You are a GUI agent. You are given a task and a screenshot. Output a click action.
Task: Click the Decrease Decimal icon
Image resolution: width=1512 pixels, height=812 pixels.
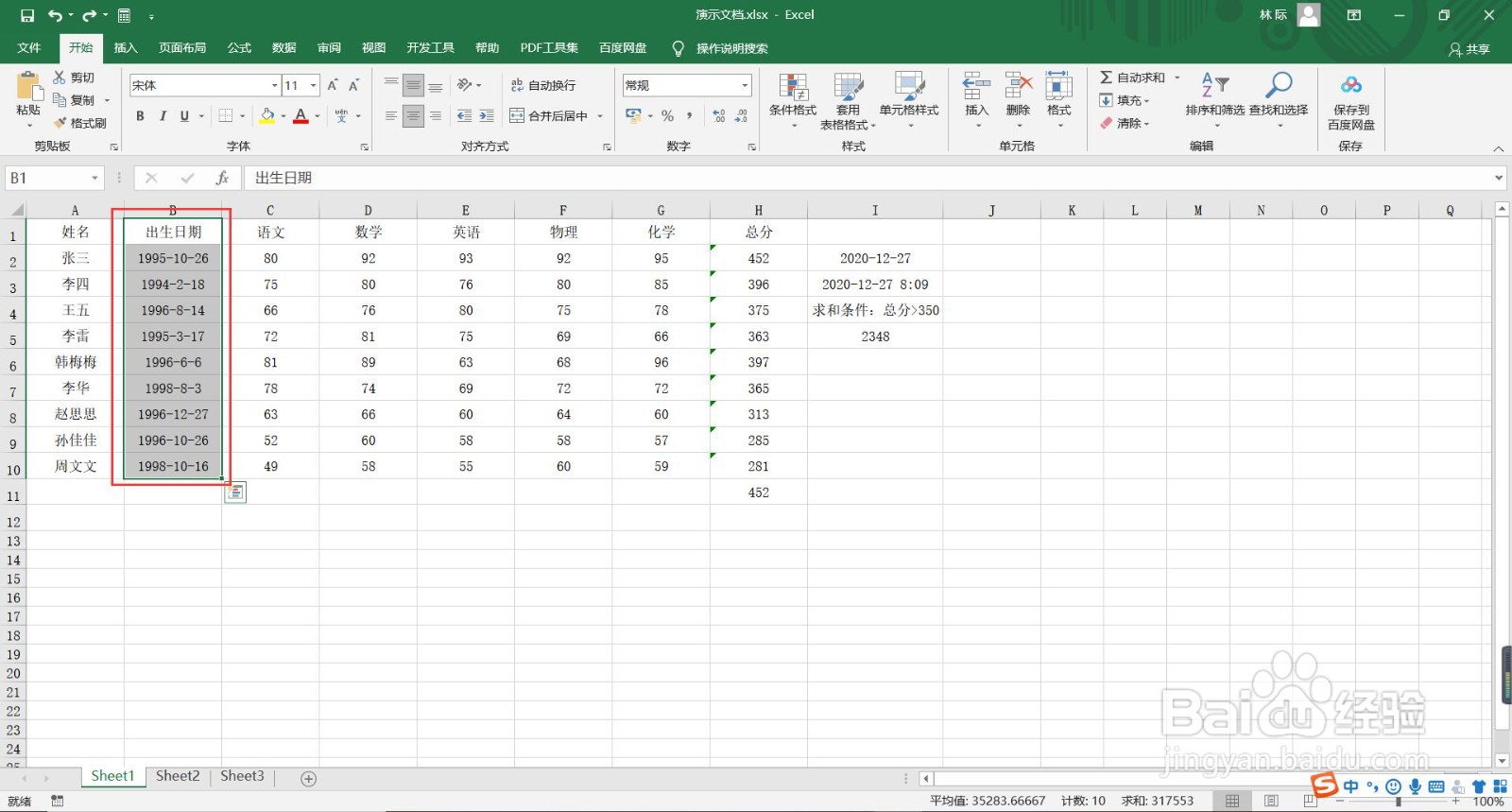(x=741, y=115)
